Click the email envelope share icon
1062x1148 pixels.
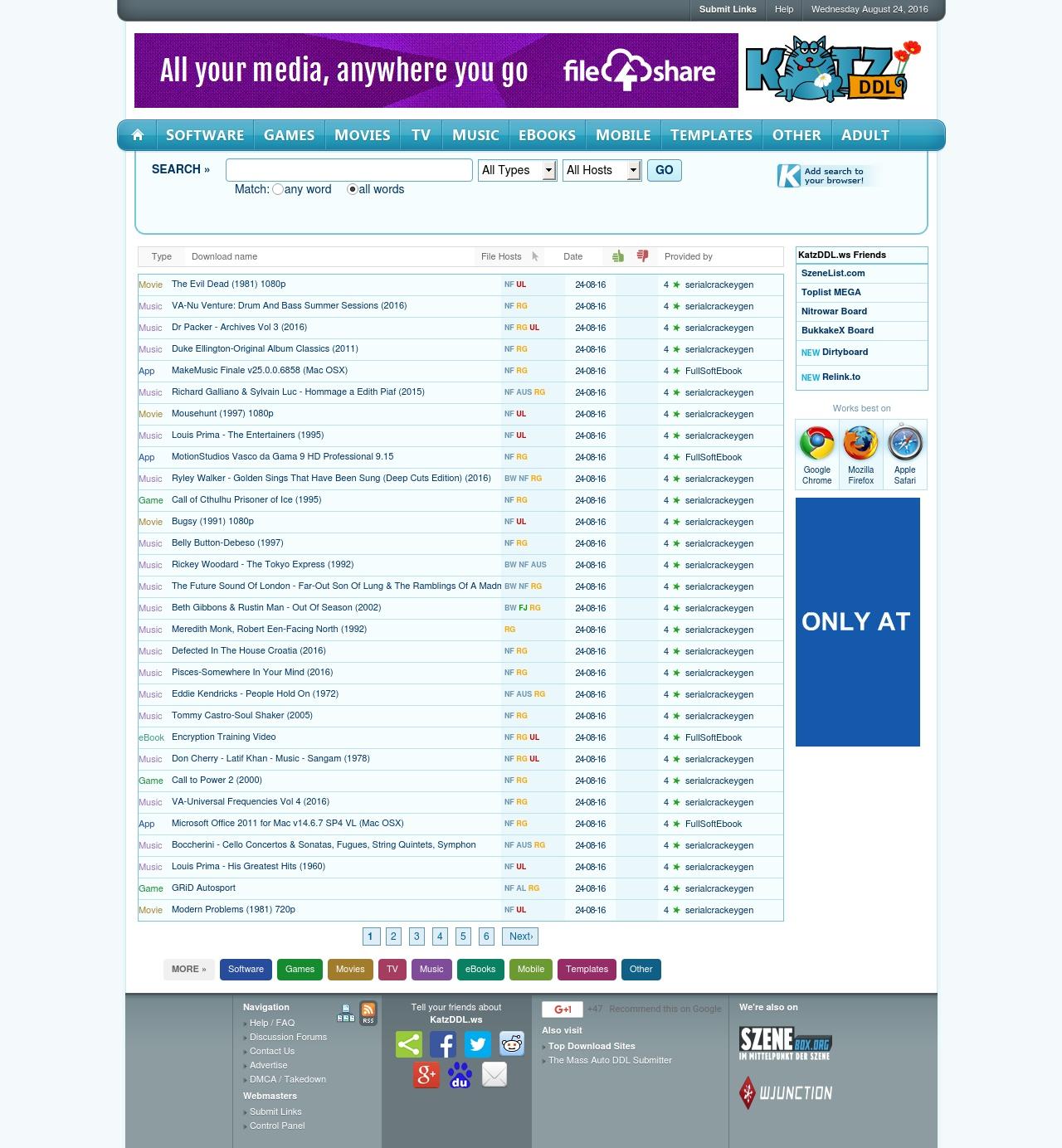[494, 1075]
